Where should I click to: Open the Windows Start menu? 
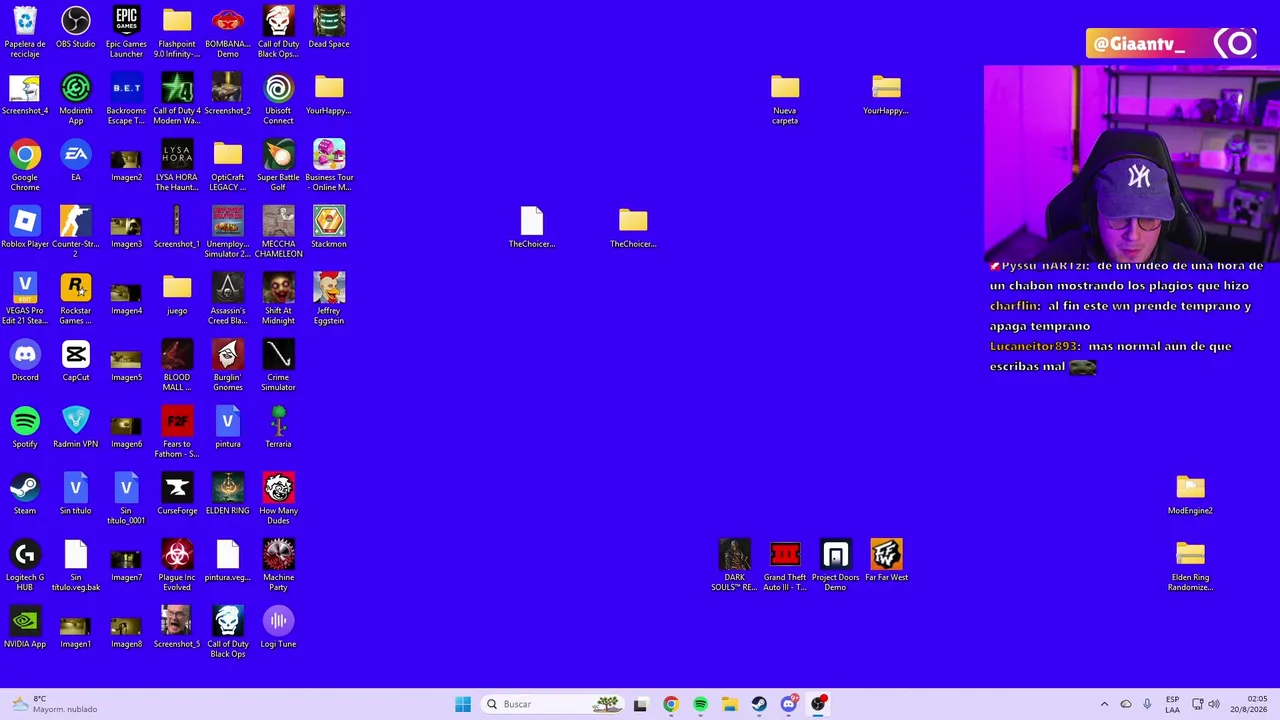click(x=463, y=704)
